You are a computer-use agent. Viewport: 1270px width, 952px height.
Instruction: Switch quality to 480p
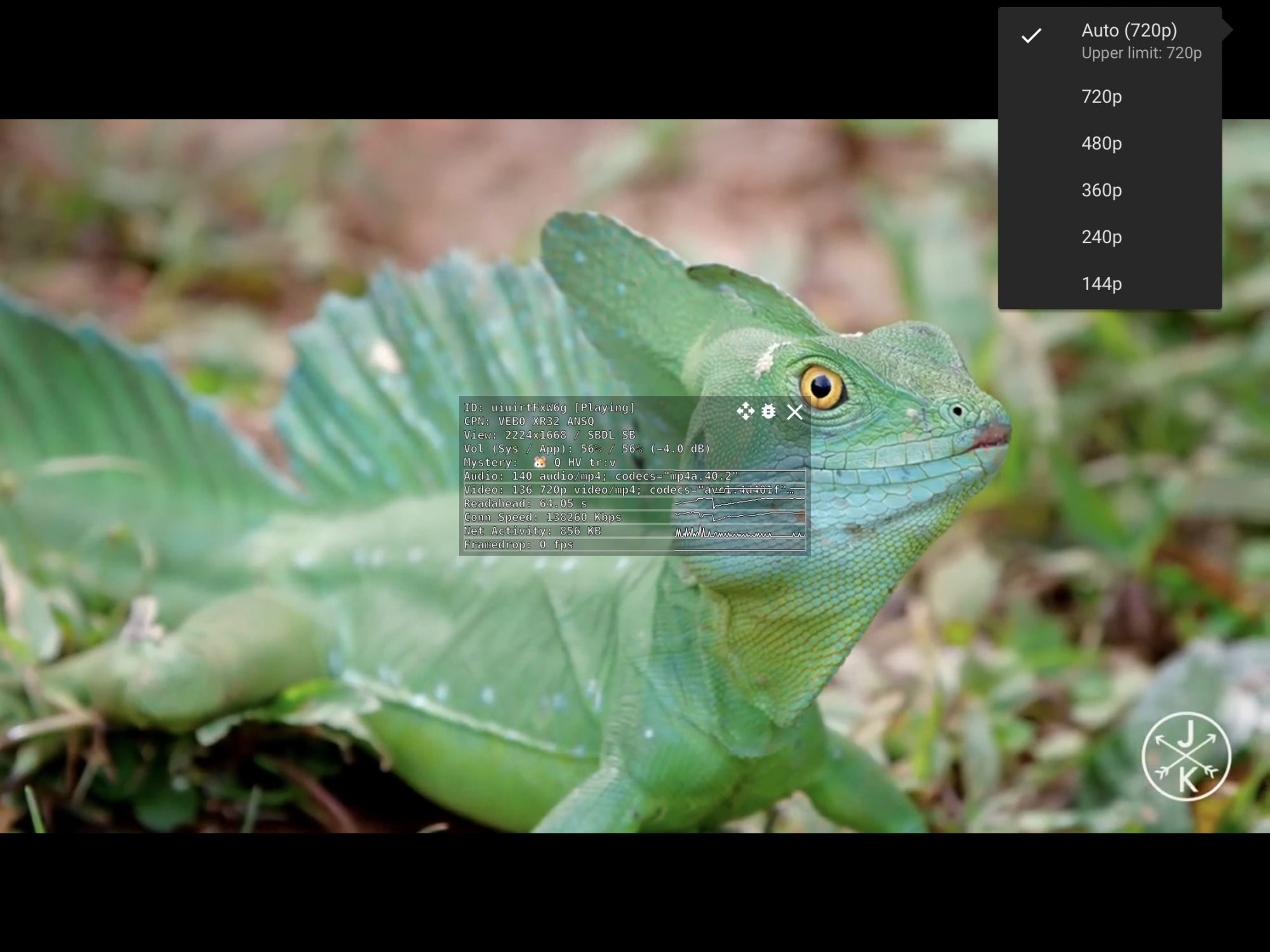(1101, 143)
